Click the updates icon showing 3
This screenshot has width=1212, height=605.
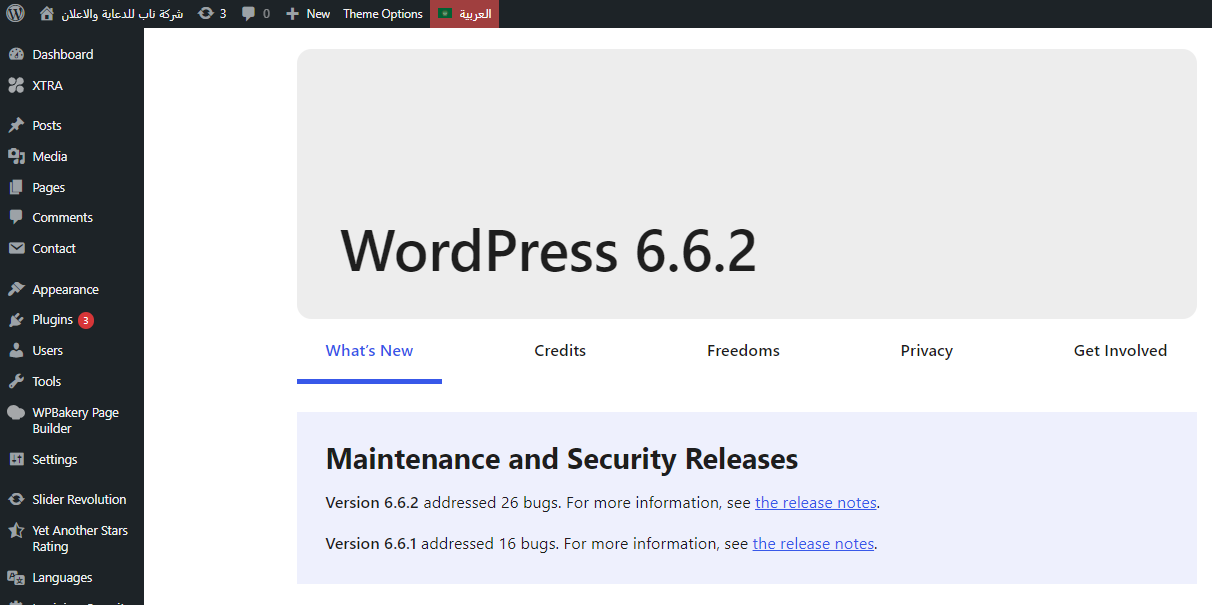tap(206, 14)
